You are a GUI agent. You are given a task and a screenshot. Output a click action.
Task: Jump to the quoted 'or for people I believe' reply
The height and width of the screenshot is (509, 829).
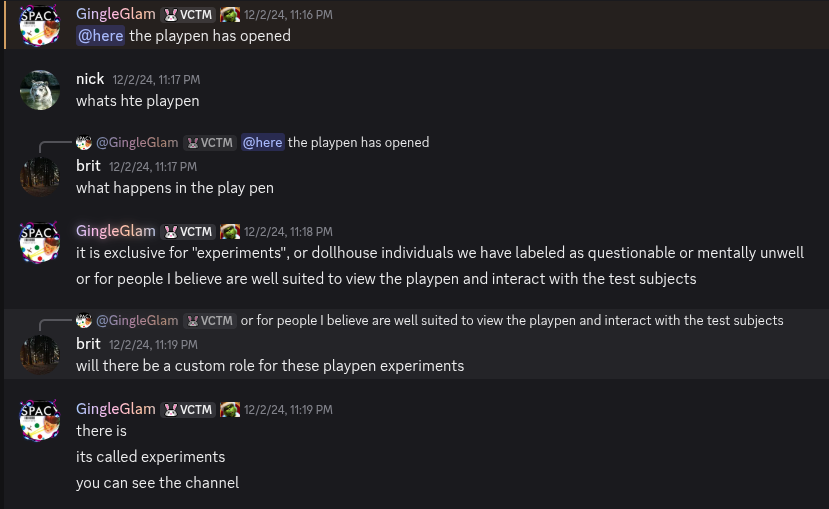[x=512, y=321]
